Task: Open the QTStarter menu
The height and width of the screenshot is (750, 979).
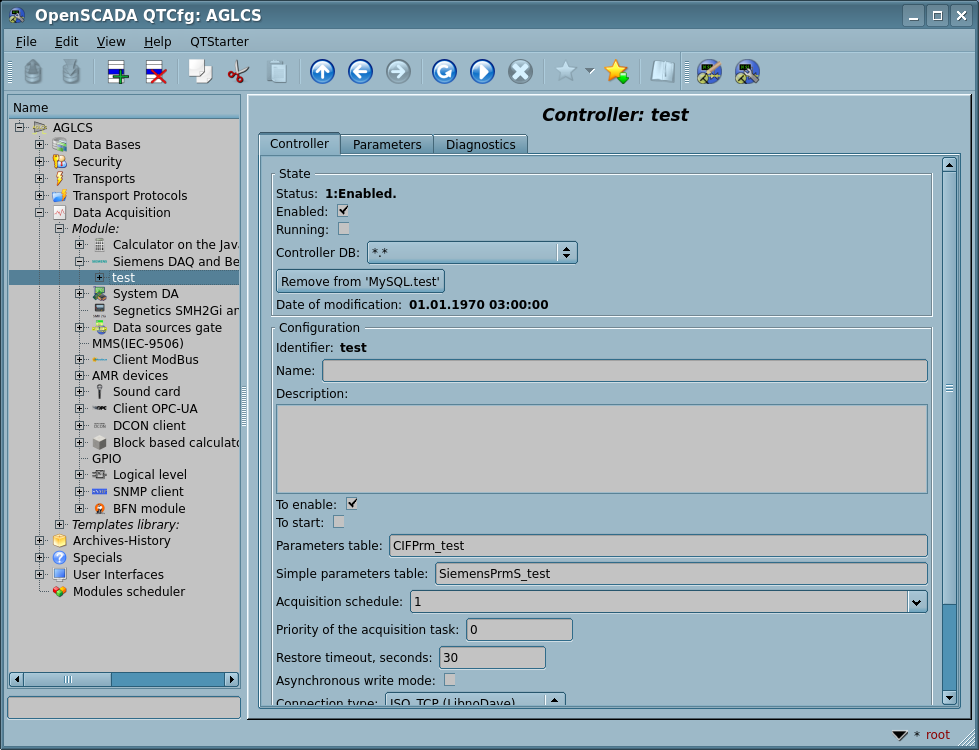Action: [x=219, y=42]
